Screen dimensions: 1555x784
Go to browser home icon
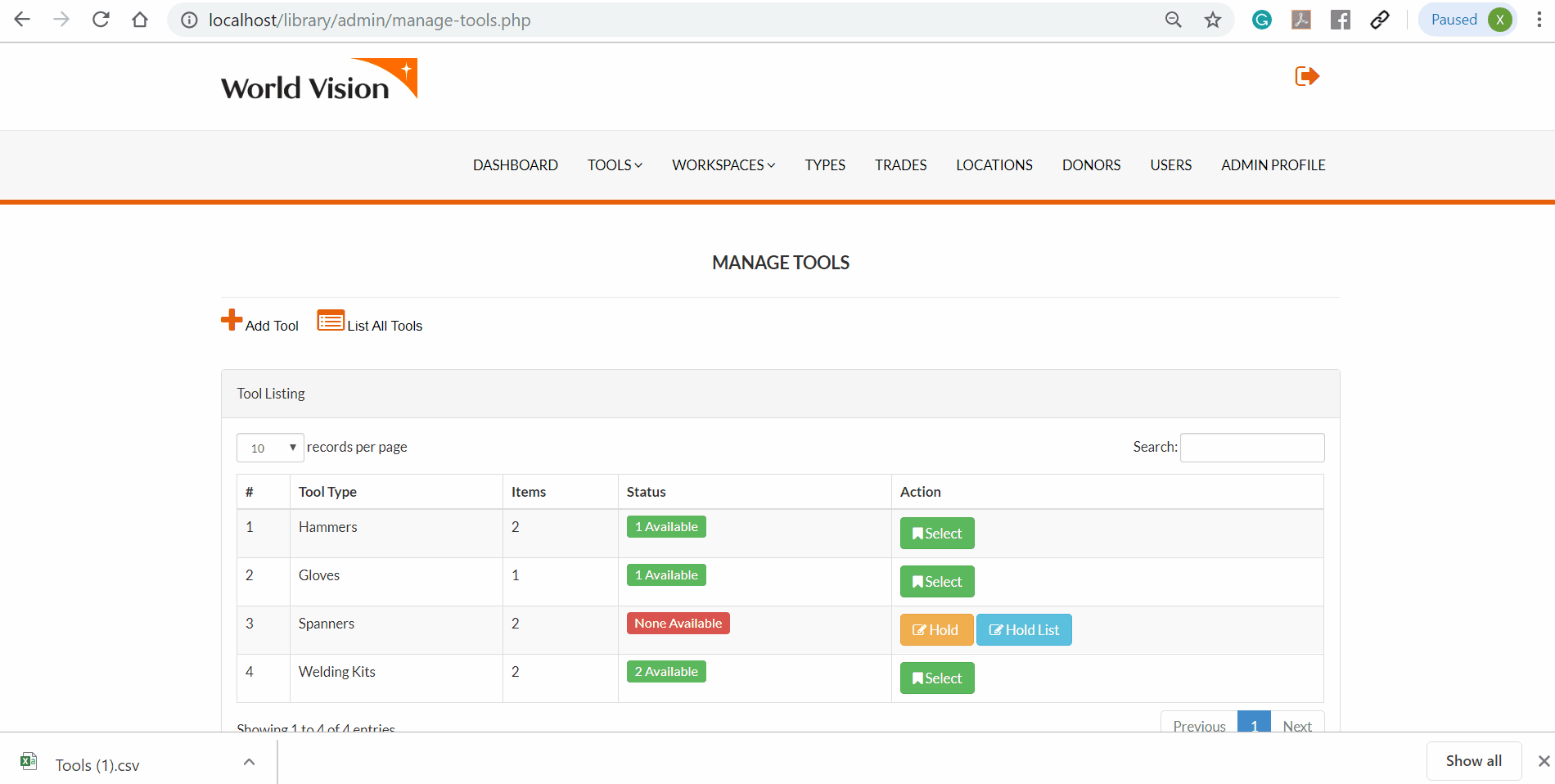(x=140, y=20)
